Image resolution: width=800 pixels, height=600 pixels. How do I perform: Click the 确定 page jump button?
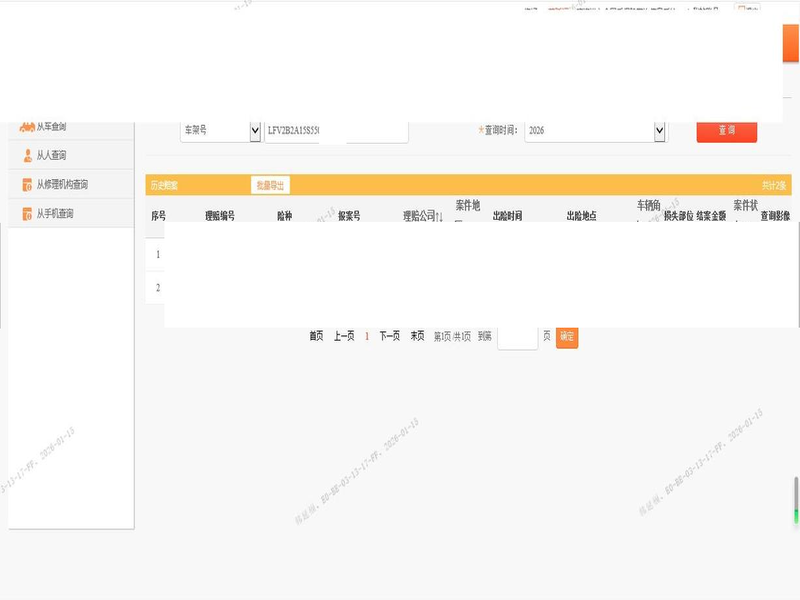(x=567, y=337)
